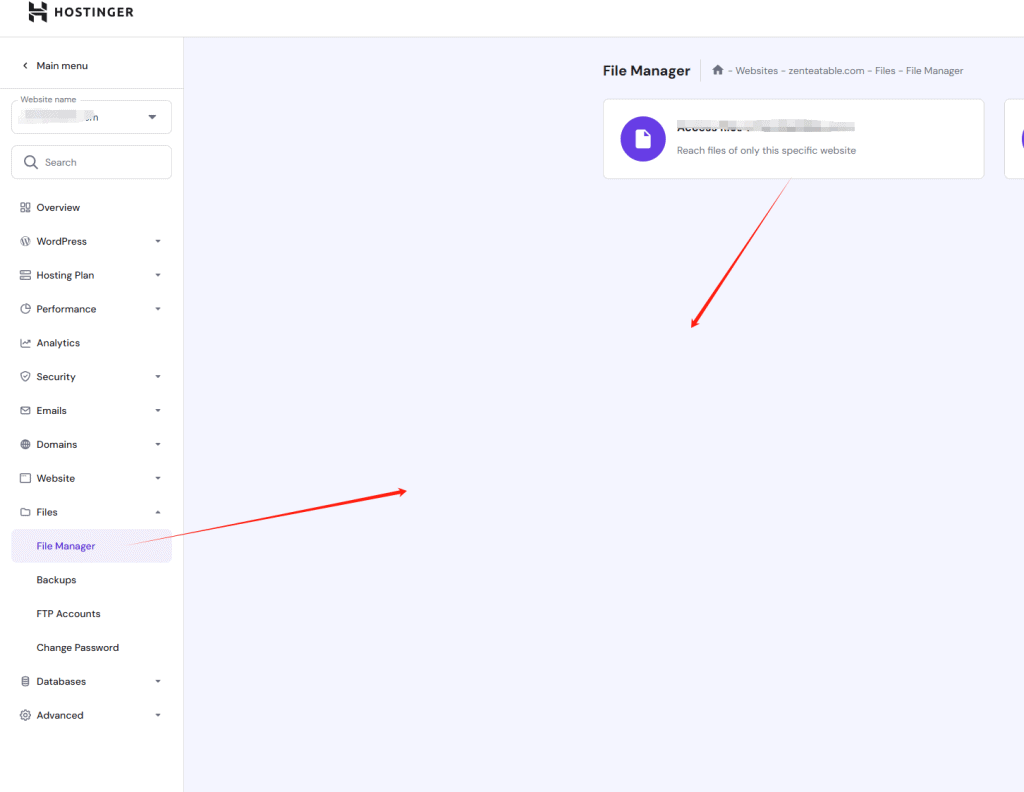Select File Manager in sidebar
1024x792 pixels.
[91, 546]
